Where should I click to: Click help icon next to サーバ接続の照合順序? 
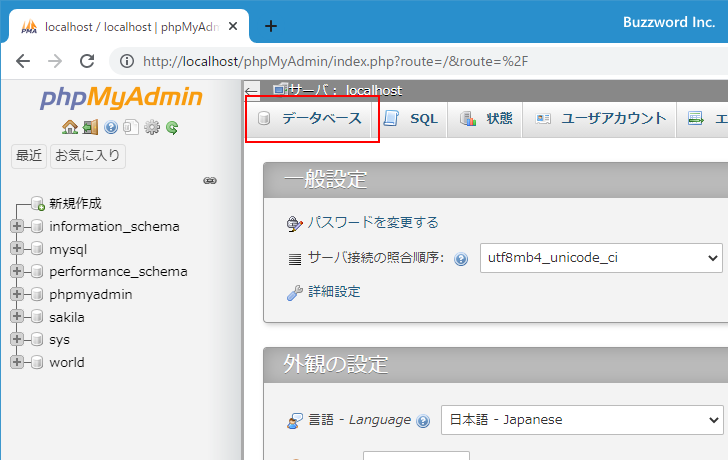[x=461, y=259]
